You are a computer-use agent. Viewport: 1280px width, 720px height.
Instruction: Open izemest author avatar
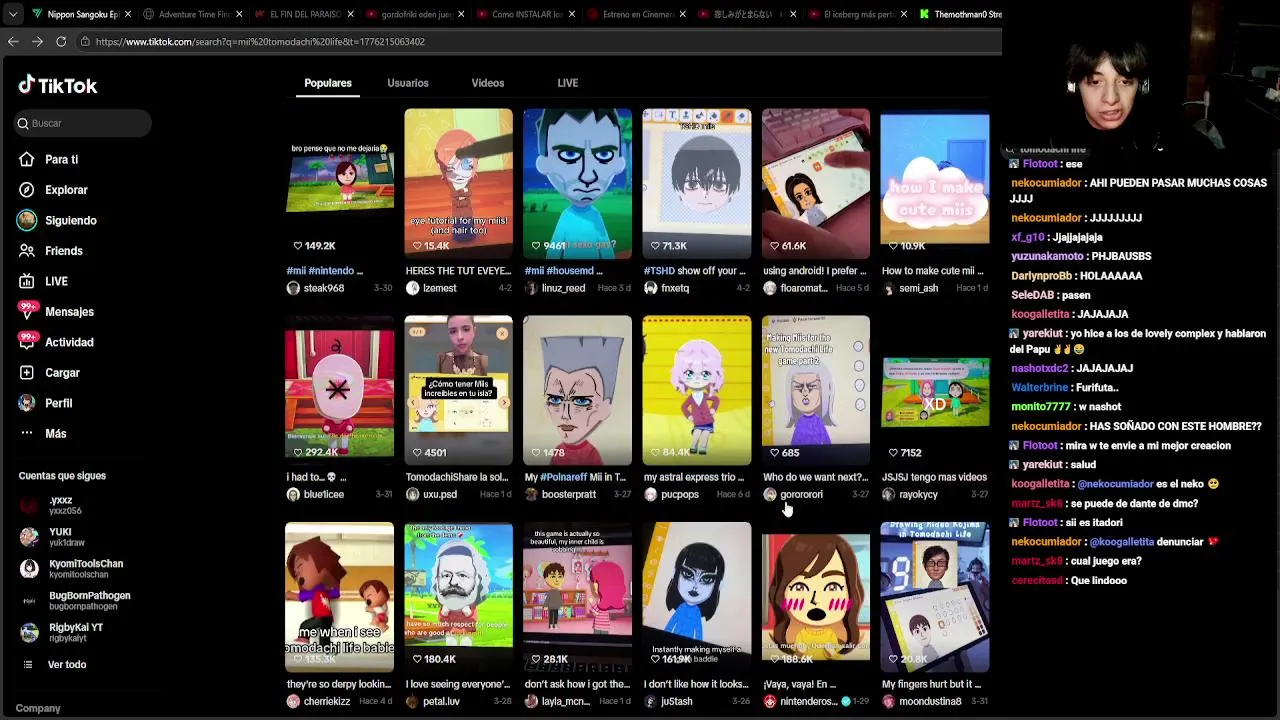click(x=412, y=288)
